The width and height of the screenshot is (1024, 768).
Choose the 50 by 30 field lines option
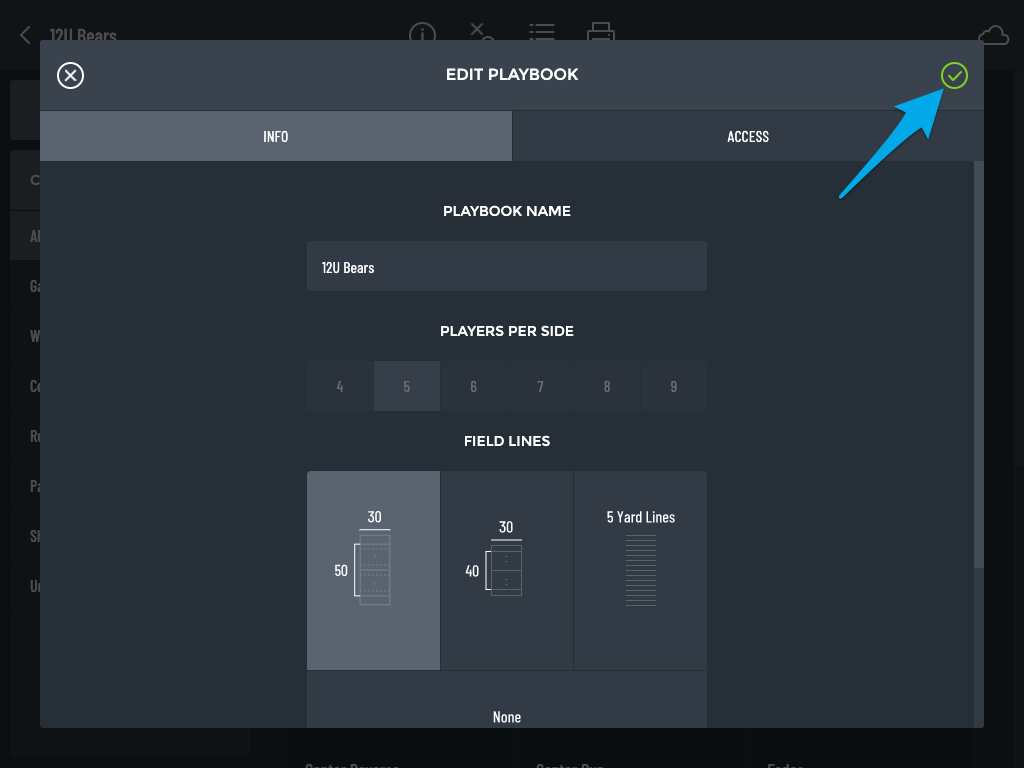coord(374,570)
